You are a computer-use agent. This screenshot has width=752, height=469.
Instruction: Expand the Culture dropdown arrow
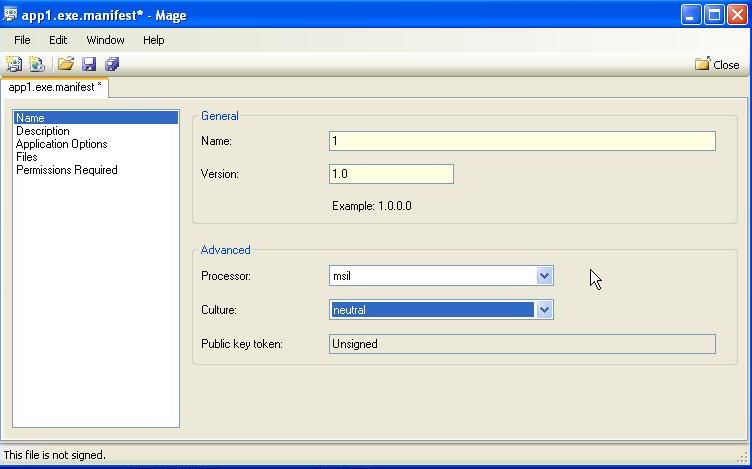[x=544, y=310]
